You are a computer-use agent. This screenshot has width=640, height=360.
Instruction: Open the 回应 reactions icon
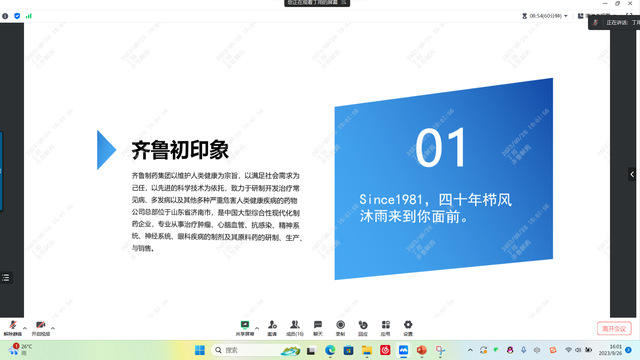(363, 328)
